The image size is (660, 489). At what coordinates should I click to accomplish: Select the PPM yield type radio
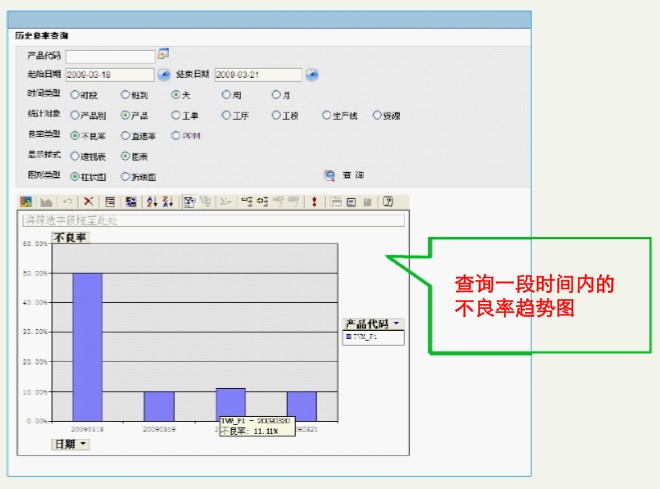pyautogui.click(x=176, y=136)
